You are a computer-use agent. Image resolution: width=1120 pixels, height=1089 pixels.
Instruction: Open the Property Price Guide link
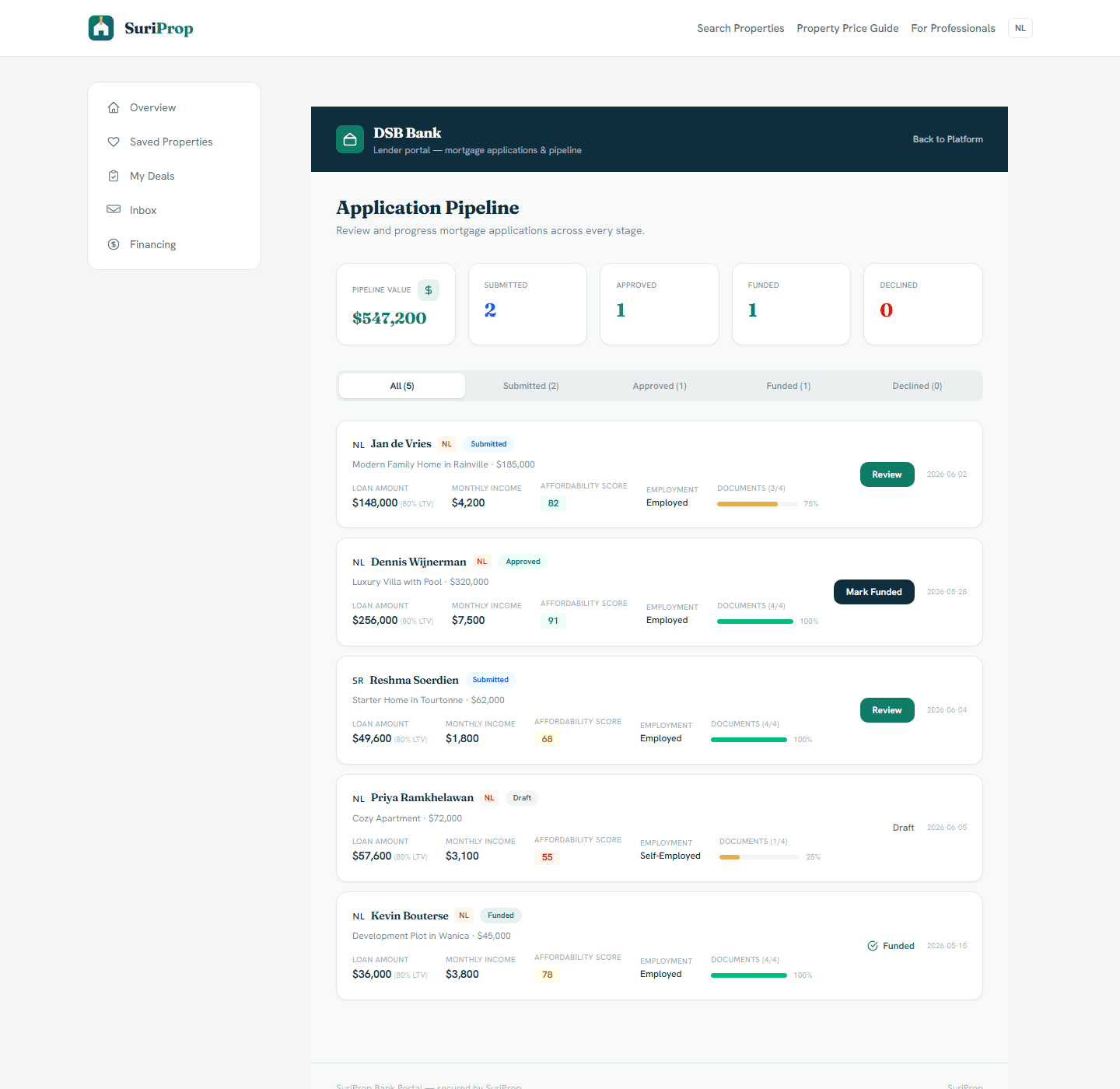[848, 28]
